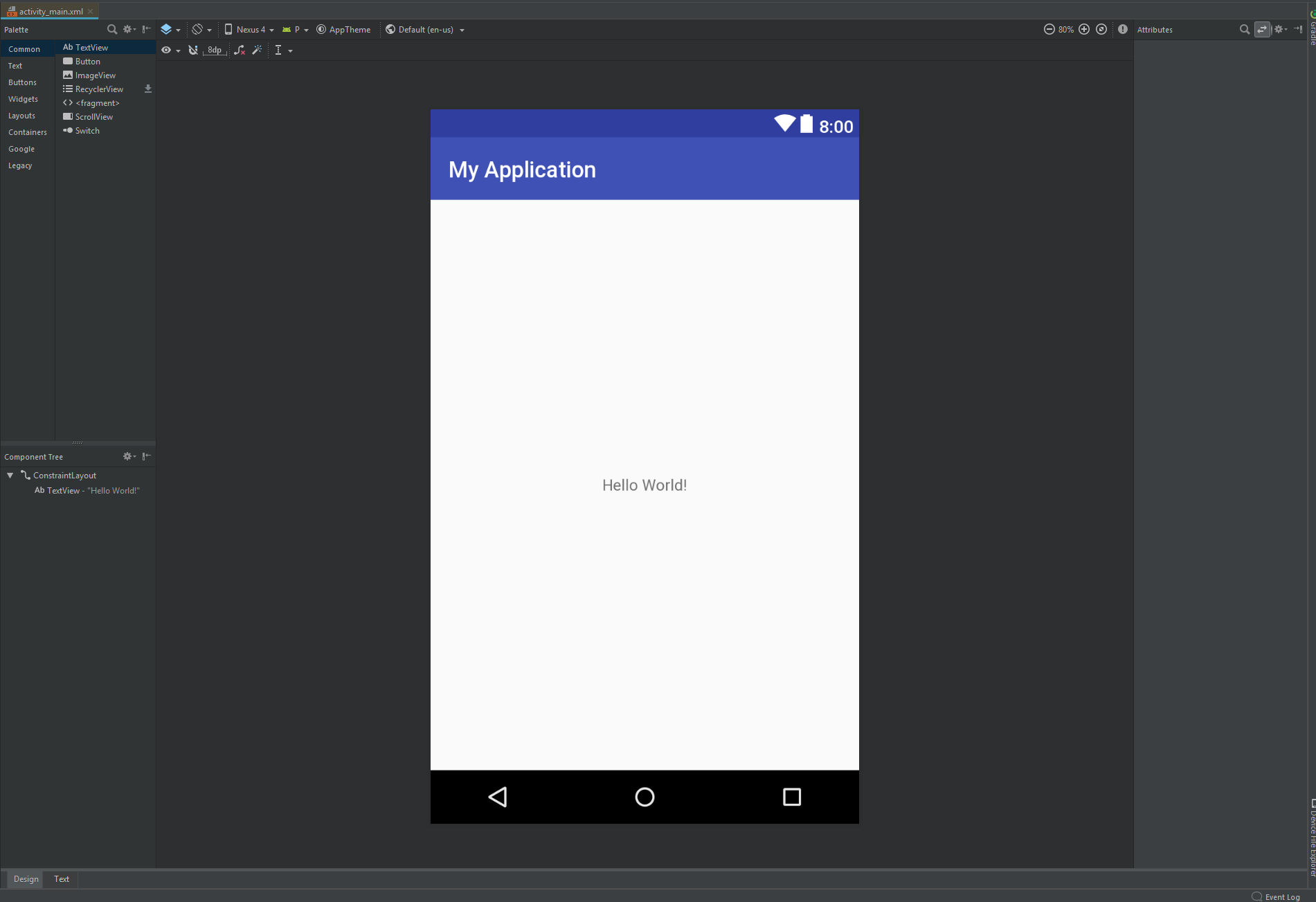Switch to the Text editor tab
Image resolution: width=1316 pixels, height=902 pixels.
click(x=62, y=879)
